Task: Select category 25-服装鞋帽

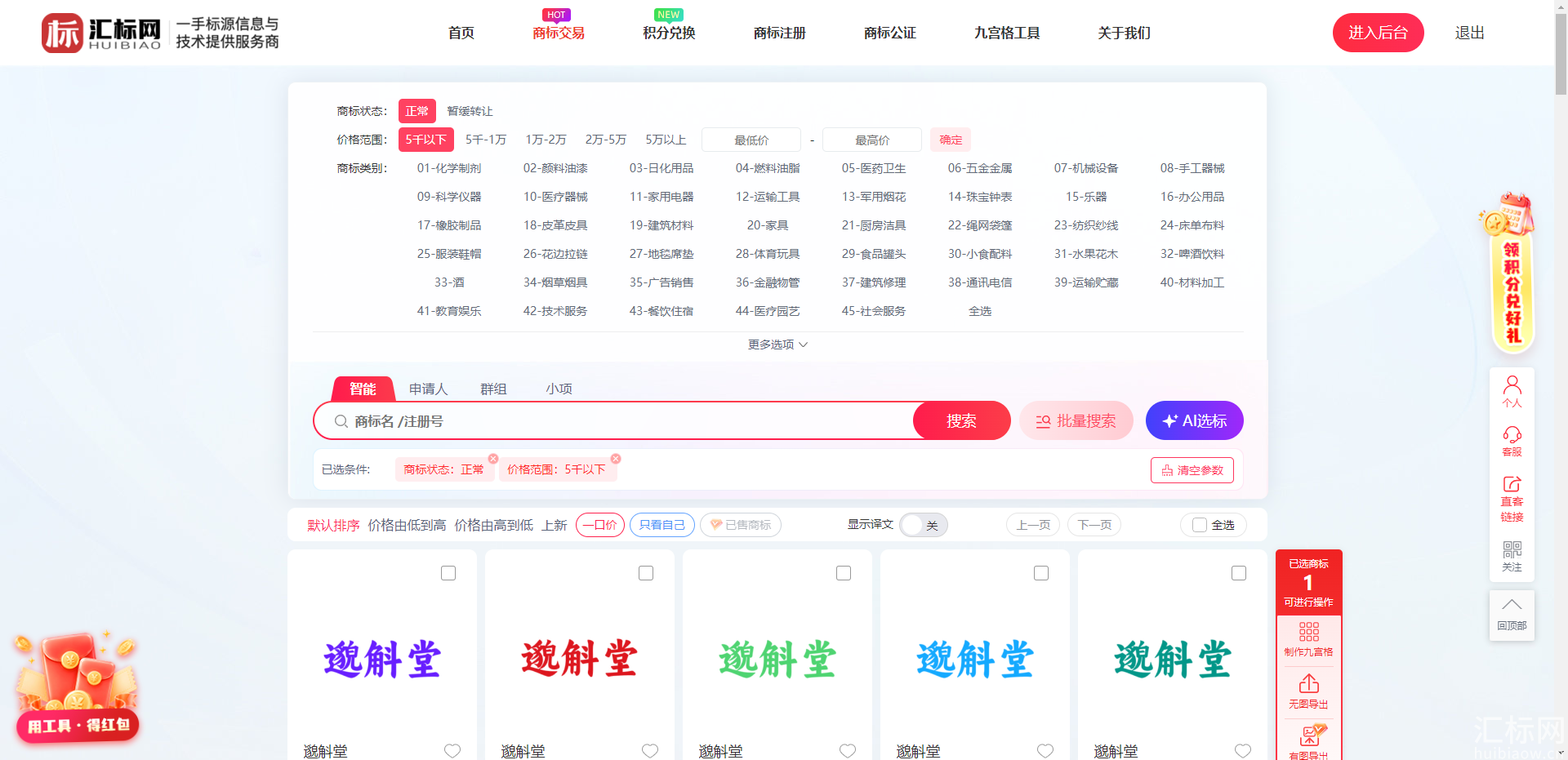Action: (449, 254)
